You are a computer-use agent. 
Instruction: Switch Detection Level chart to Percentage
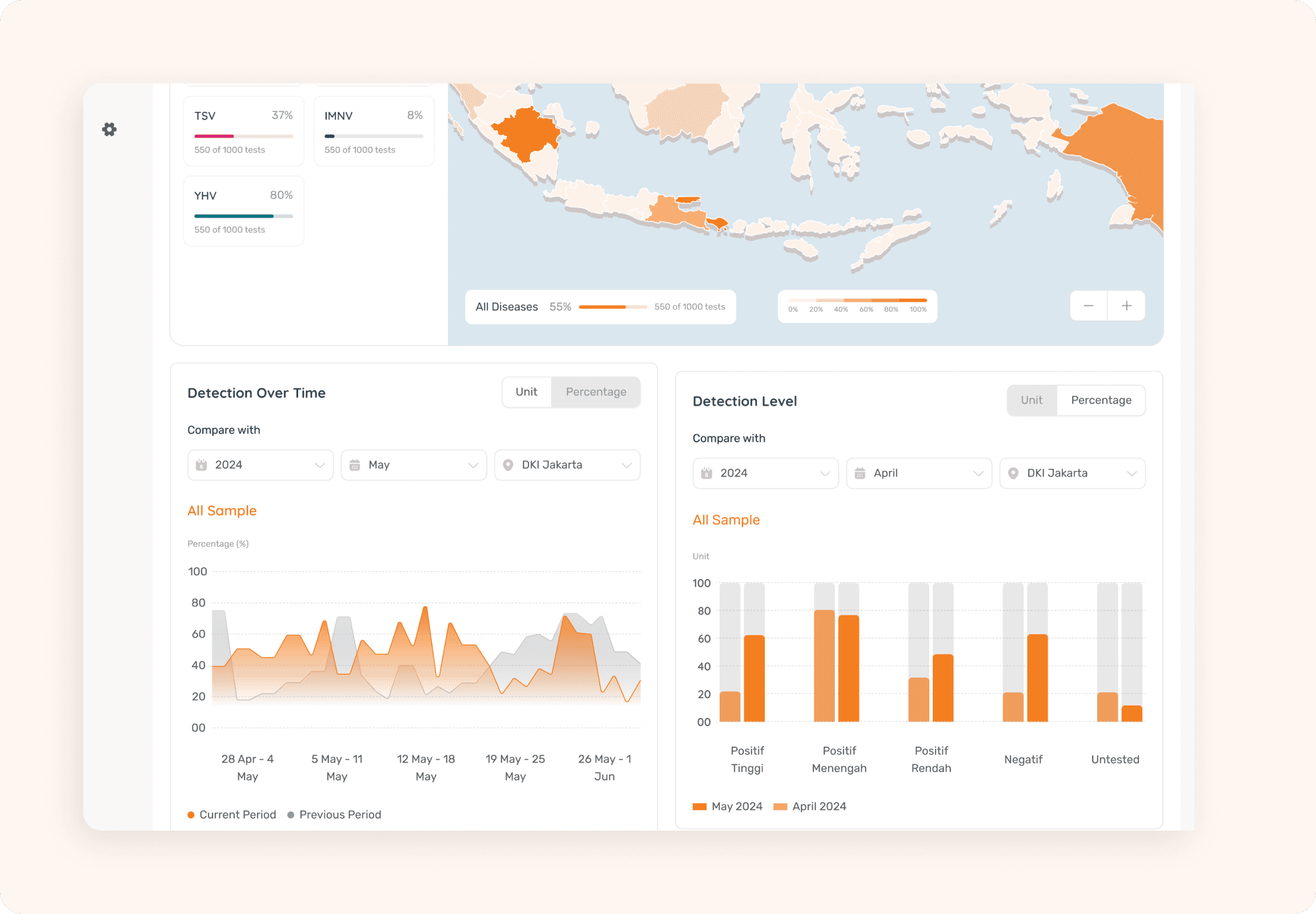pos(1101,400)
